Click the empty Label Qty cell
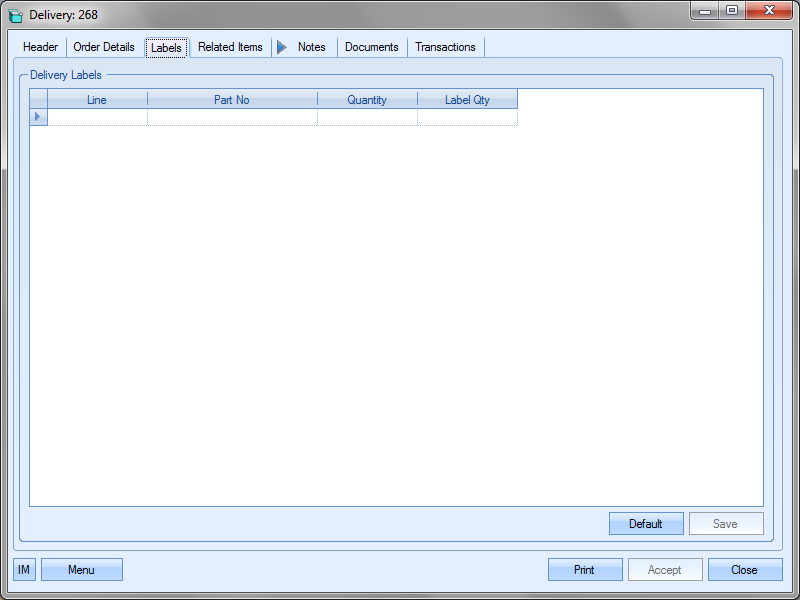The image size is (800, 600). 467,117
